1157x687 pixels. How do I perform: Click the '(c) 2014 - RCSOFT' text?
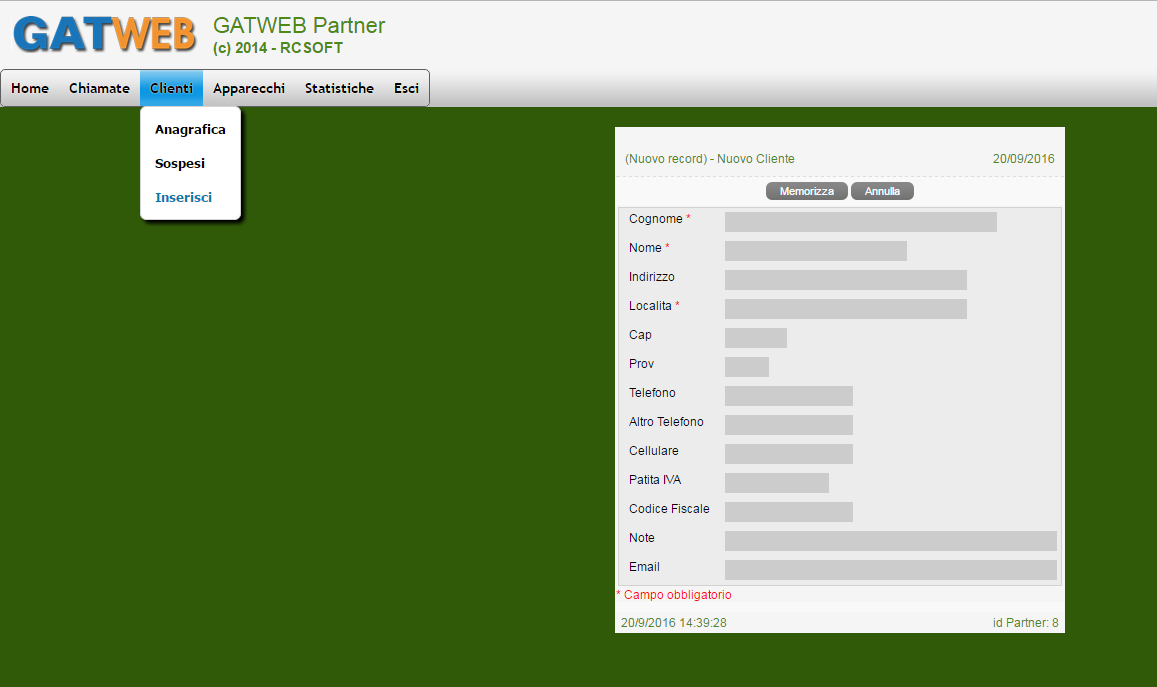click(278, 48)
